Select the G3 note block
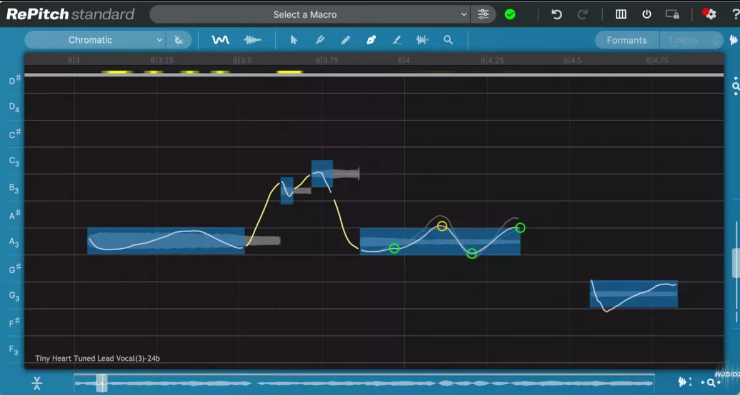740x395 pixels. point(634,294)
